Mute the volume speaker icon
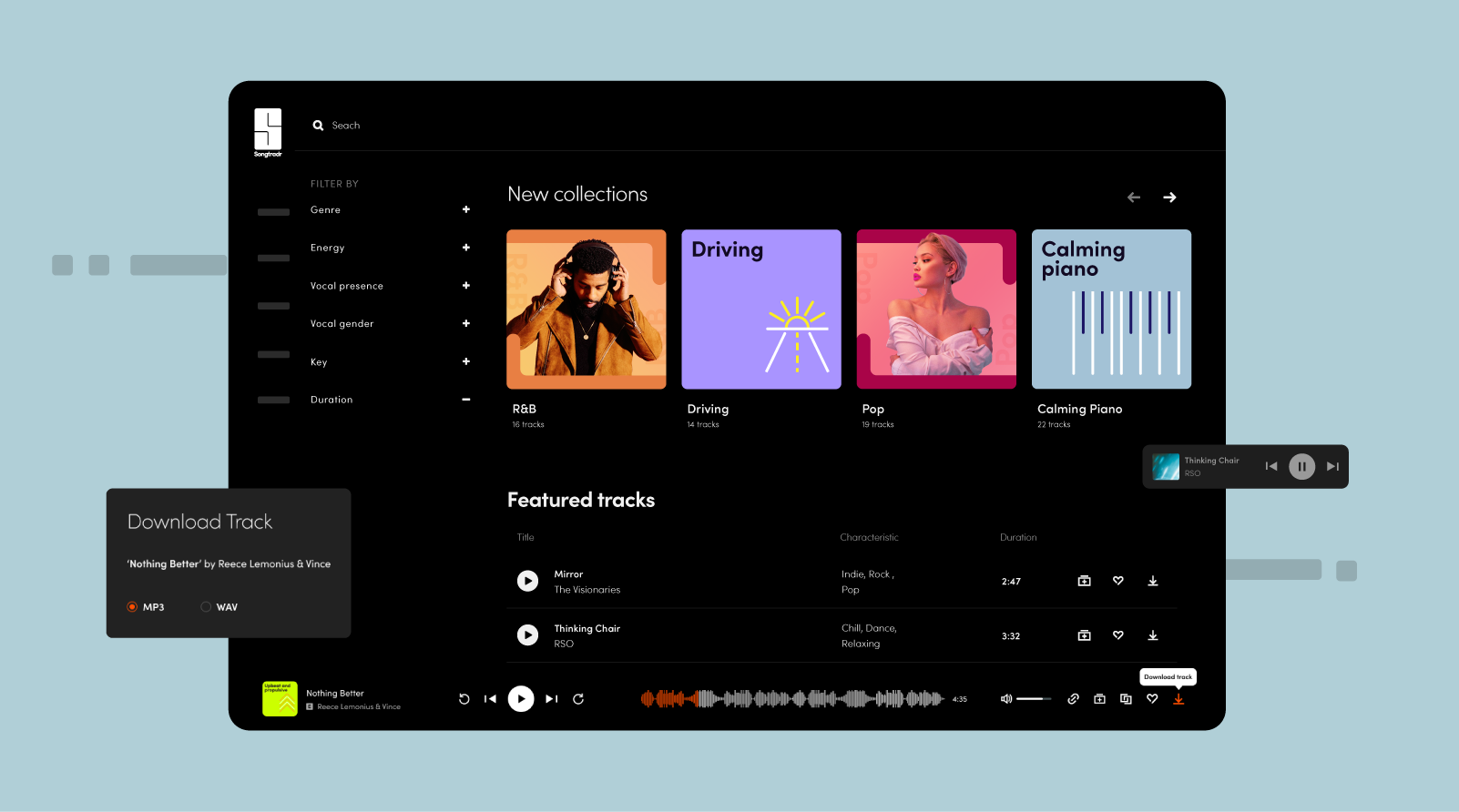The height and width of the screenshot is (812, 1459). (x=1006, y=699)
